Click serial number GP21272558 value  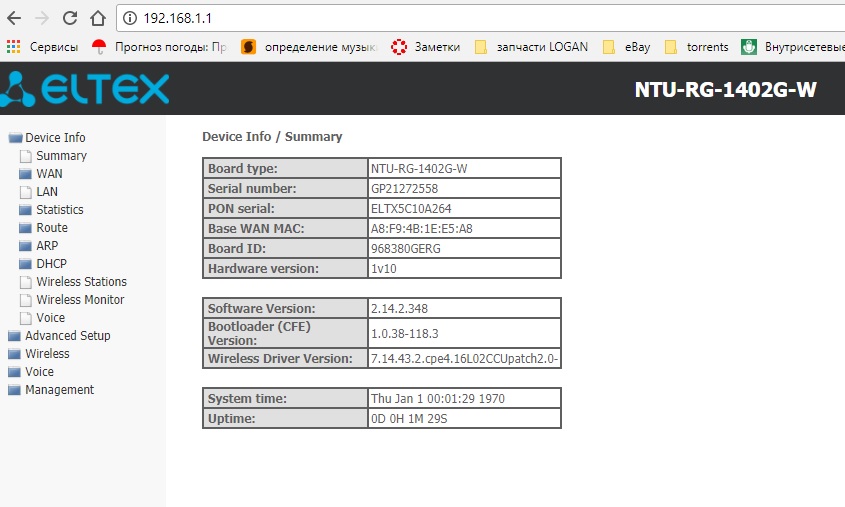pyautogui.click(x=404, y=189)
